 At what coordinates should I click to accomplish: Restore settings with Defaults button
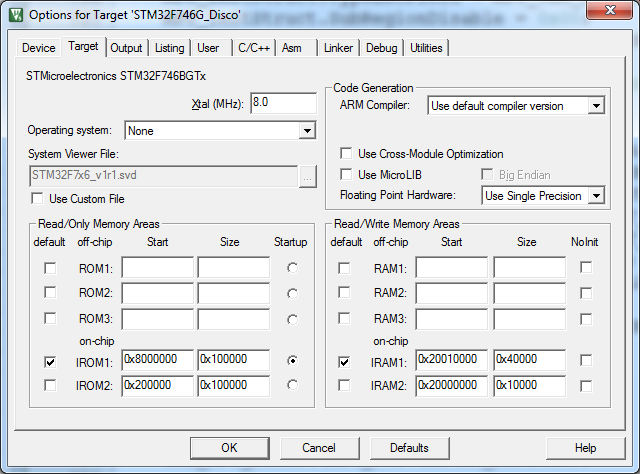pyautogui.click(x=409, y=448)
